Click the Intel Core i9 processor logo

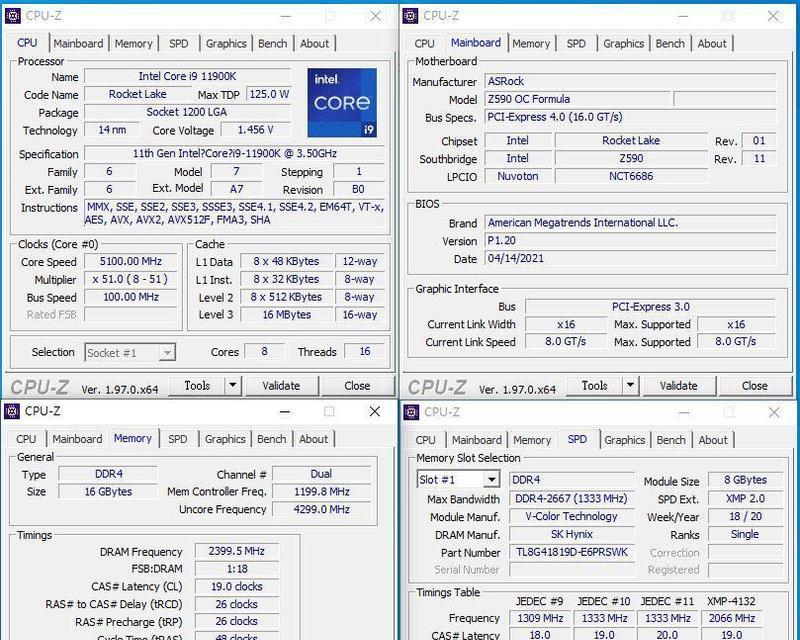click(x=342, y=103)
